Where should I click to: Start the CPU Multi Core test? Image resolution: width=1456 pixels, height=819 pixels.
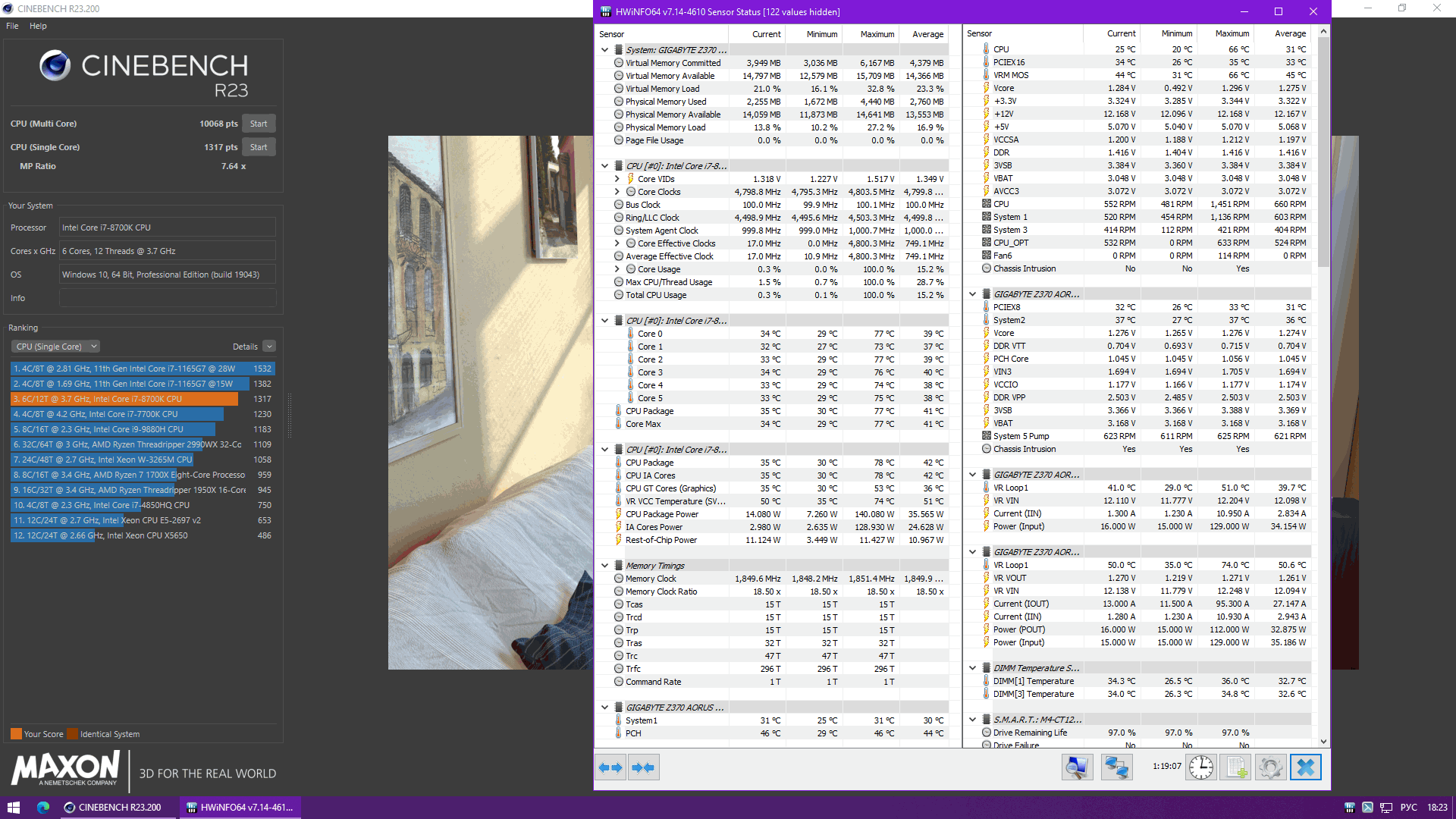coord(259,124)
